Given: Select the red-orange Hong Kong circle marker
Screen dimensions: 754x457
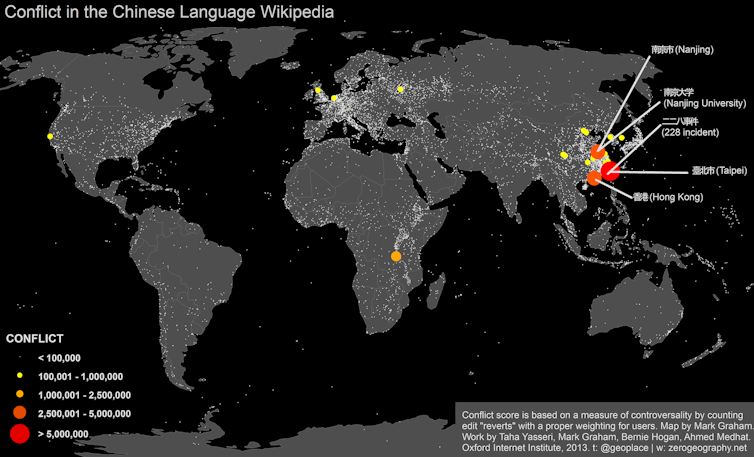Looking at the screenshot, I should coord(594,178).
